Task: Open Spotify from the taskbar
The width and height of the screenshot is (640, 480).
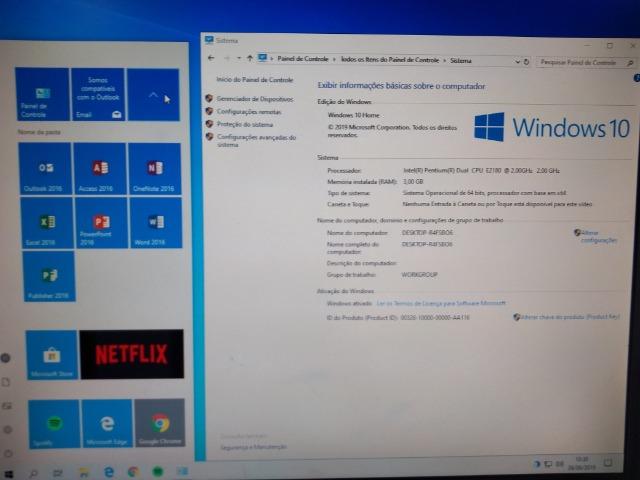Action: 158,472
